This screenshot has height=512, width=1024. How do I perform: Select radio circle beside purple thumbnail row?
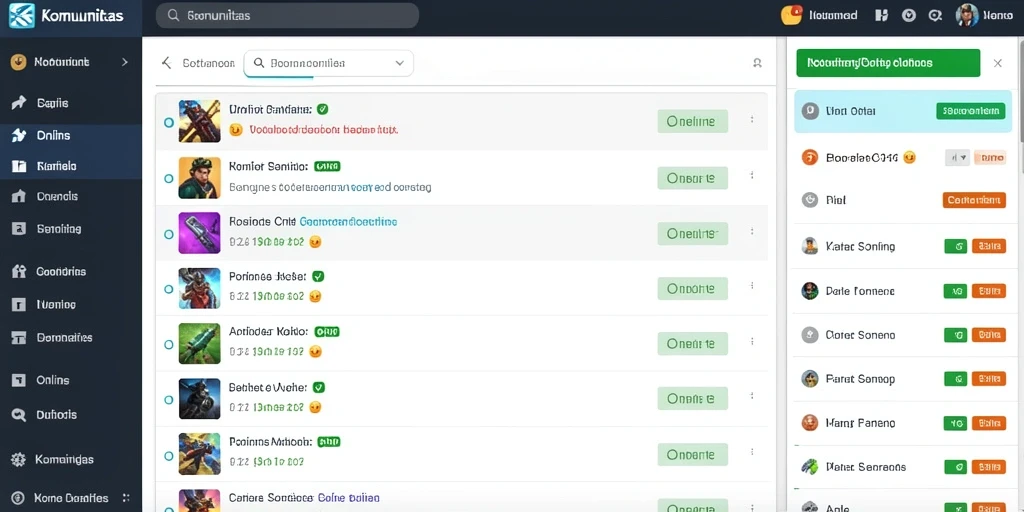coord(168,234)
